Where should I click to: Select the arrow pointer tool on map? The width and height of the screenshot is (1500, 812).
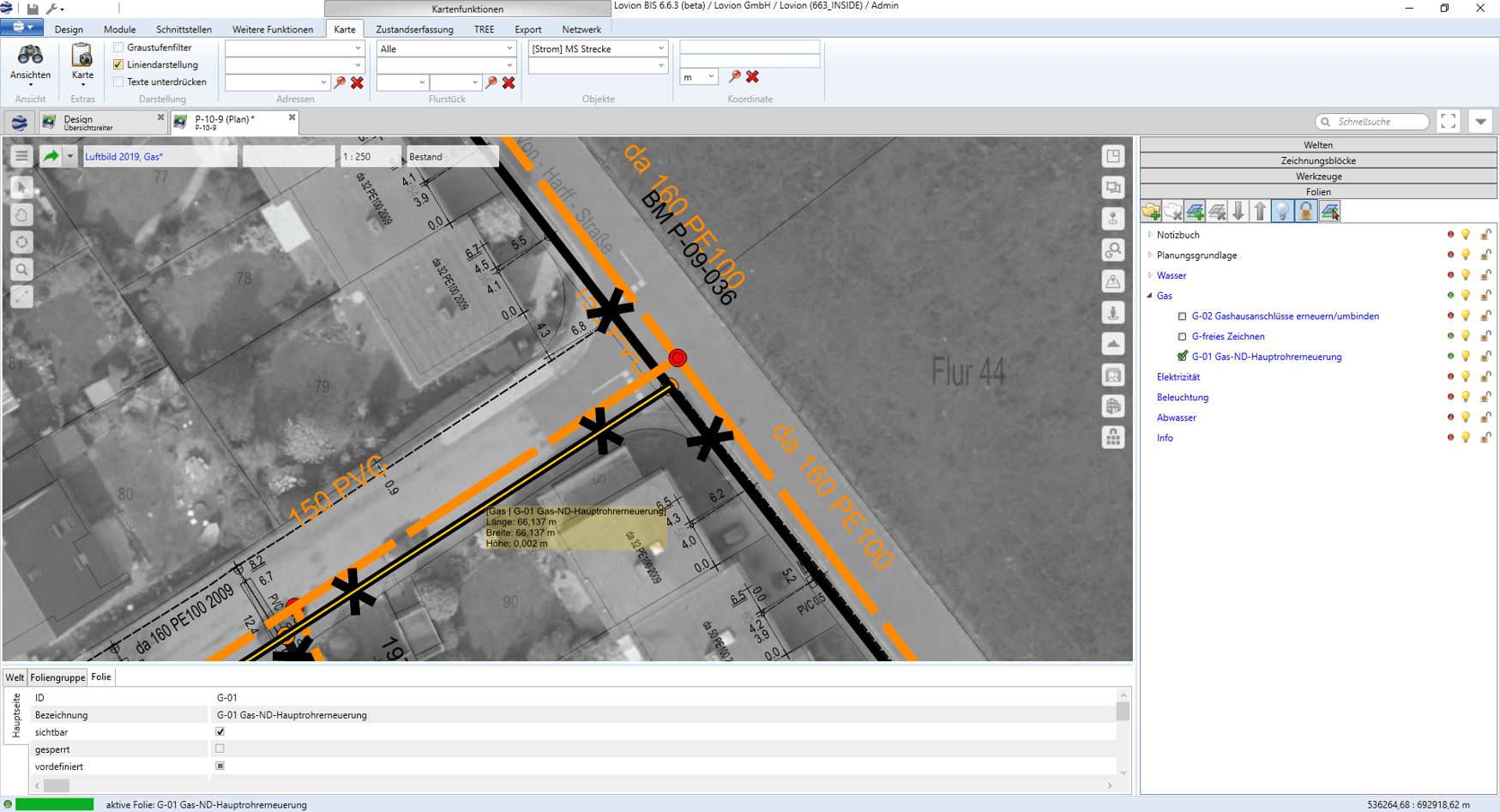coord(22,187)
